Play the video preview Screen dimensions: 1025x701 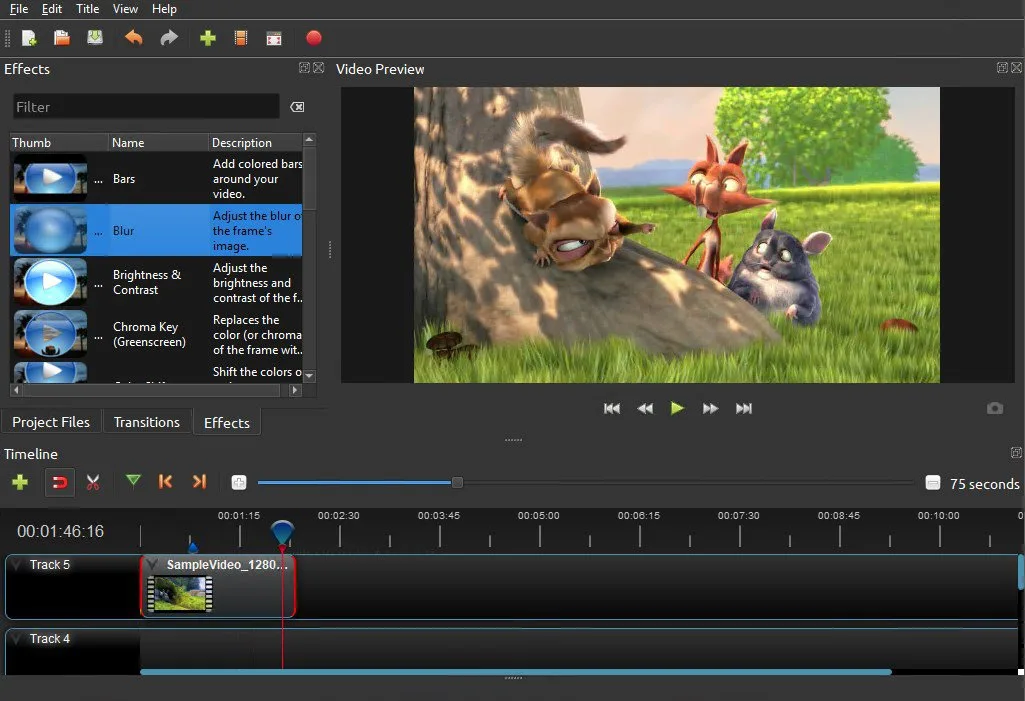tap(677, 408)
